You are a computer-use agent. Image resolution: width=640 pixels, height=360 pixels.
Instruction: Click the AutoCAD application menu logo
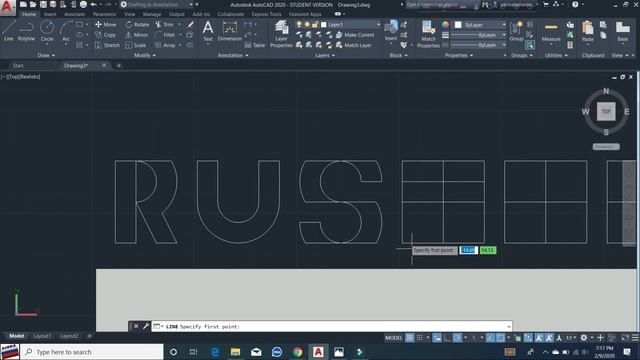click(7, 7)
